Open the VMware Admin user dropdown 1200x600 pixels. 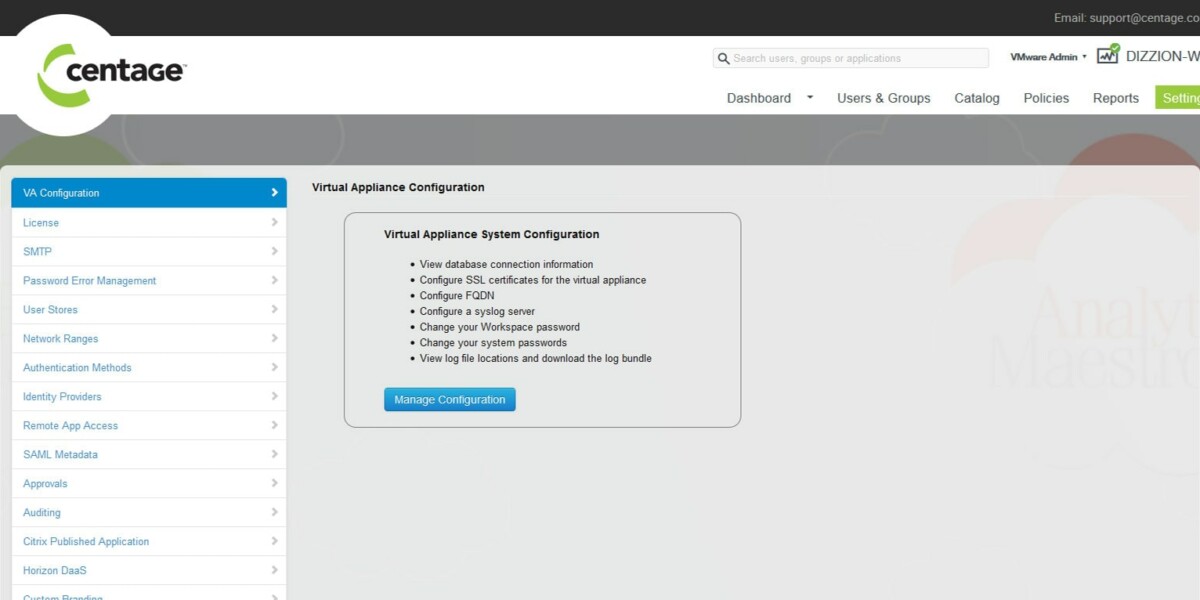click(1048, 57)
